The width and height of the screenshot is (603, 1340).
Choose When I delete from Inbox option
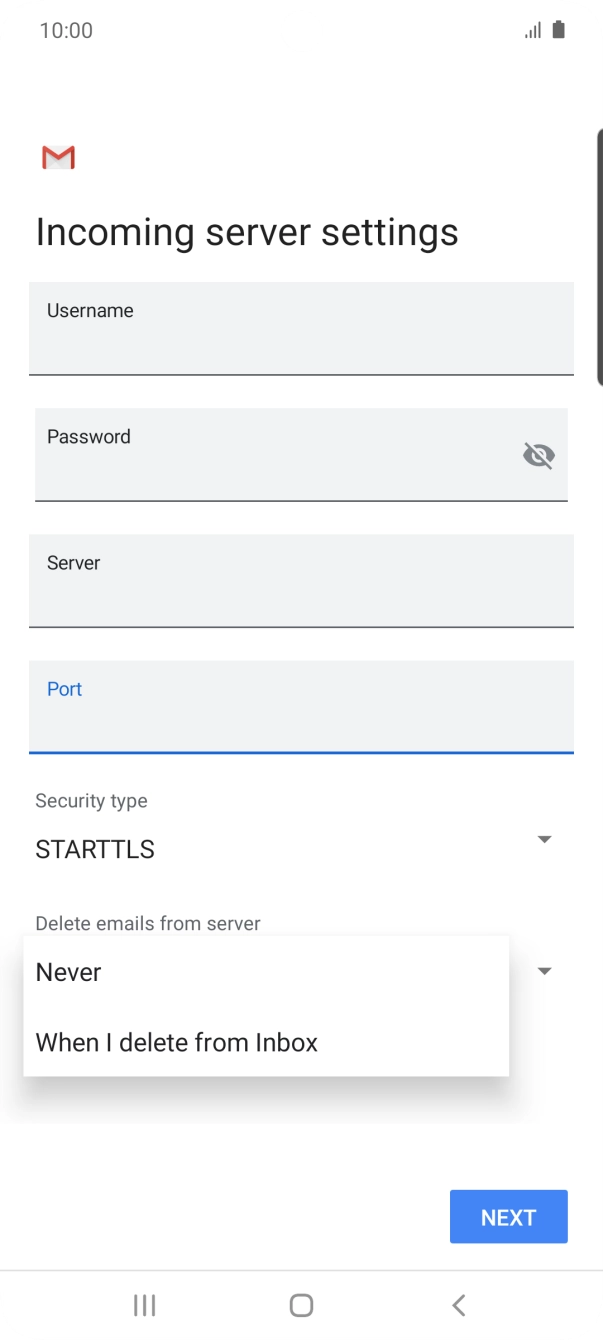(x=177, y=1042)
